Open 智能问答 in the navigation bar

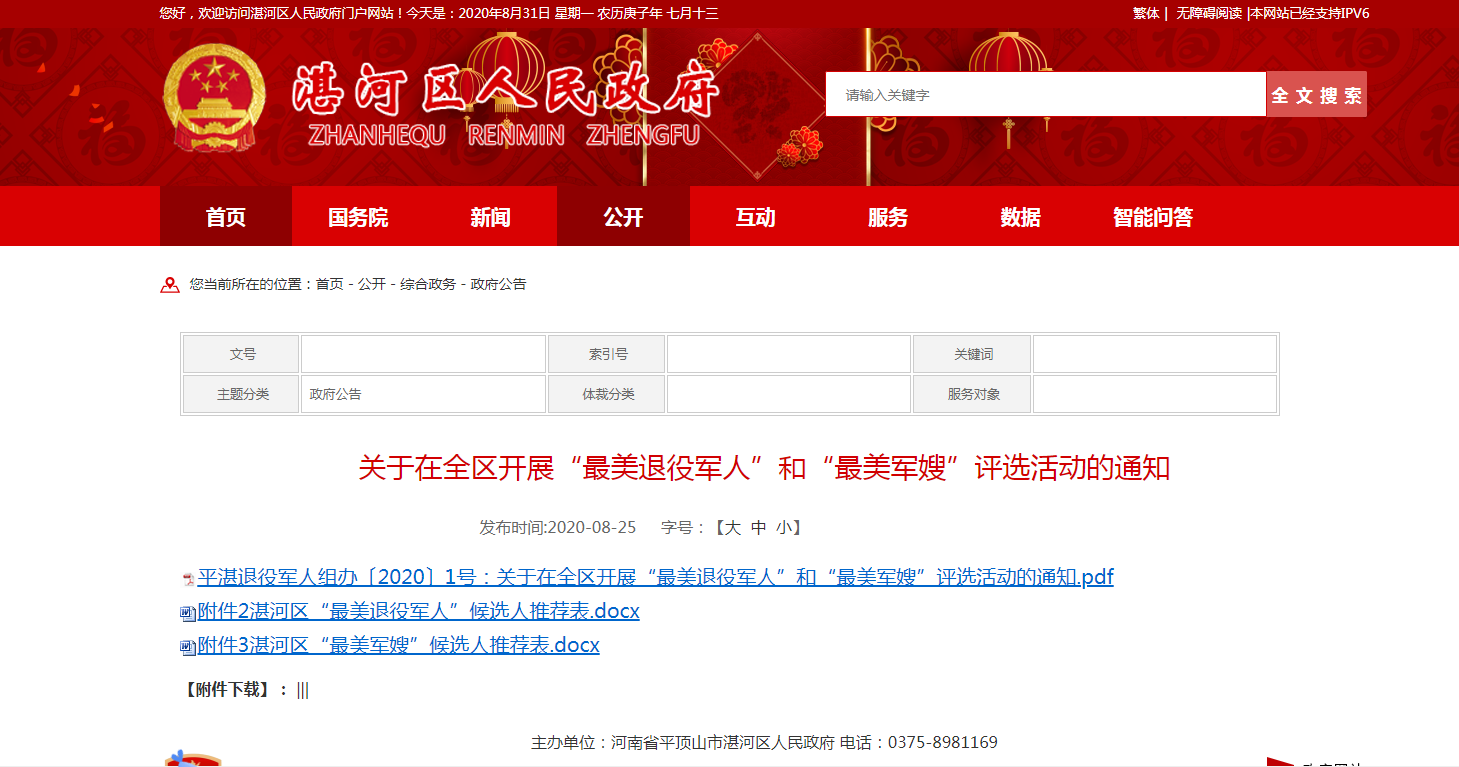(x=1153, y=217)
